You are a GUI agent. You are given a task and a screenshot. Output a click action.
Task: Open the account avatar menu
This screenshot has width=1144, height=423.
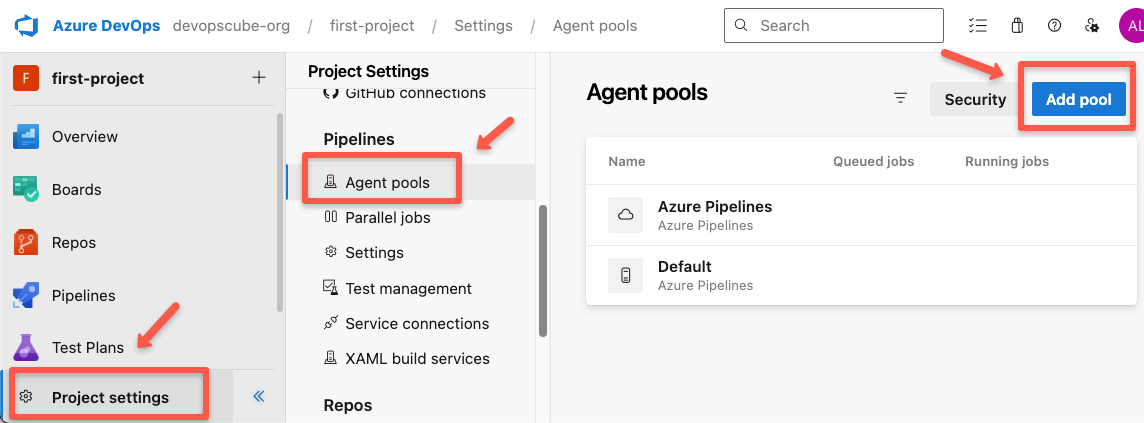[1132, 26]
